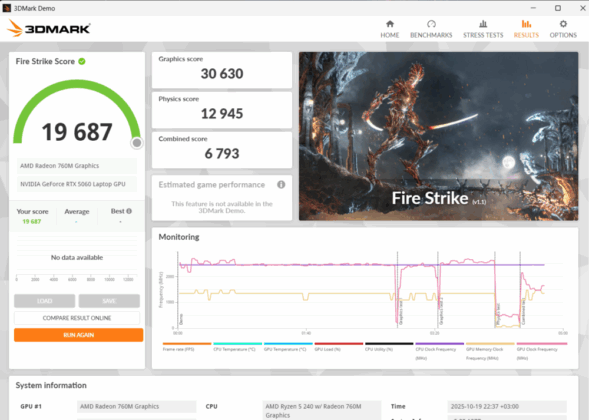
Task: Toggle the GPU Load legend entry
Action: point(338,346)
